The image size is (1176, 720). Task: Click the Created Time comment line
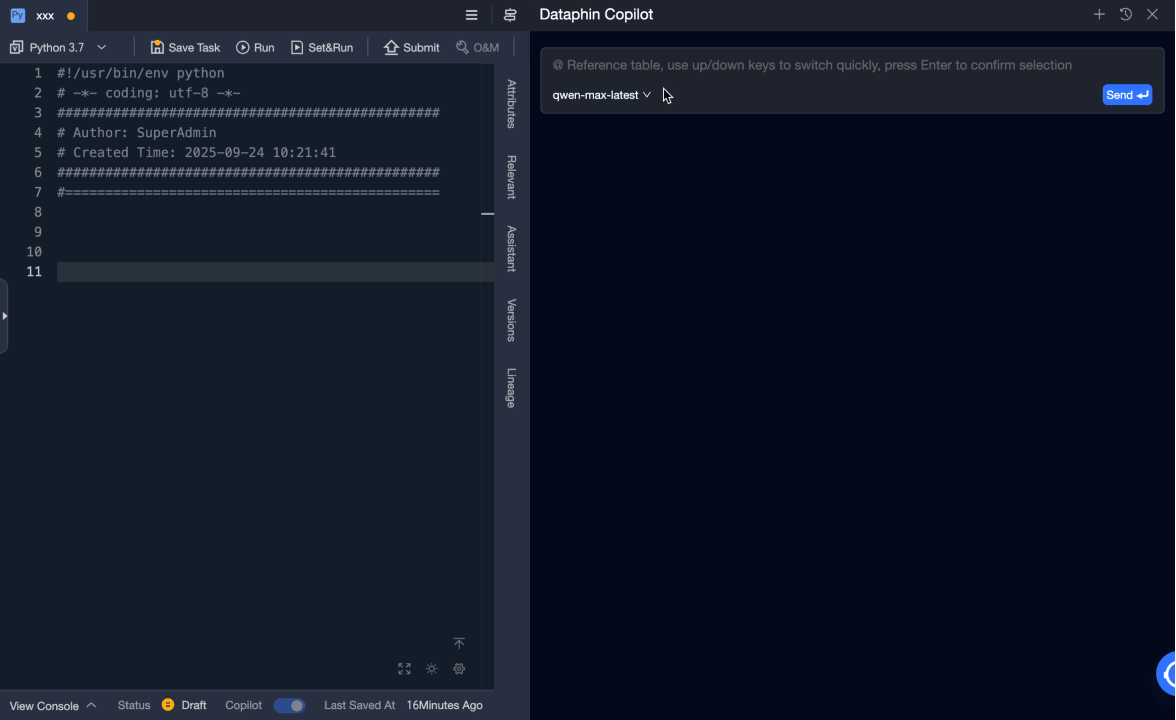[x=196, y=152]
